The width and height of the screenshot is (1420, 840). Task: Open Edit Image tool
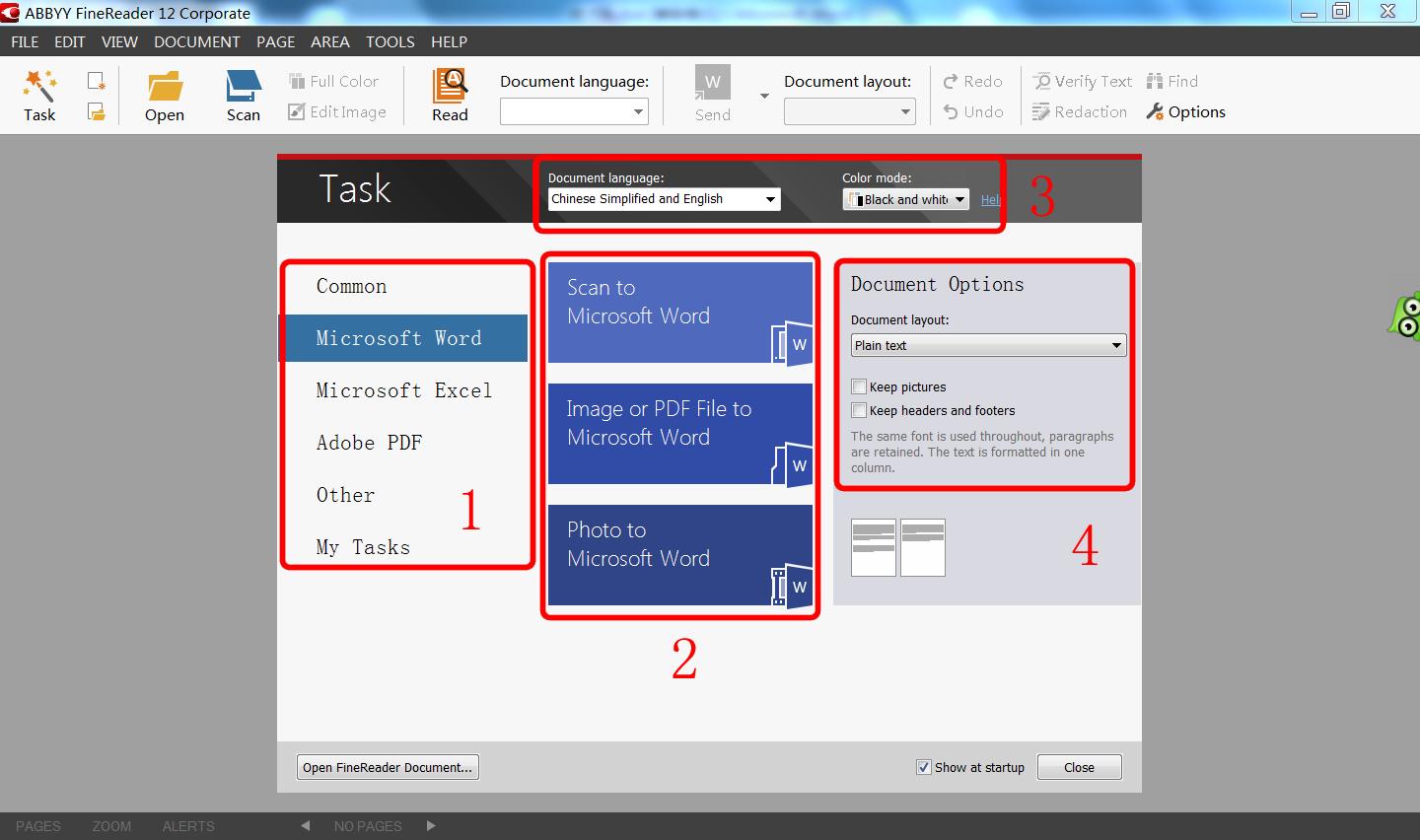[x=337, y=111]
